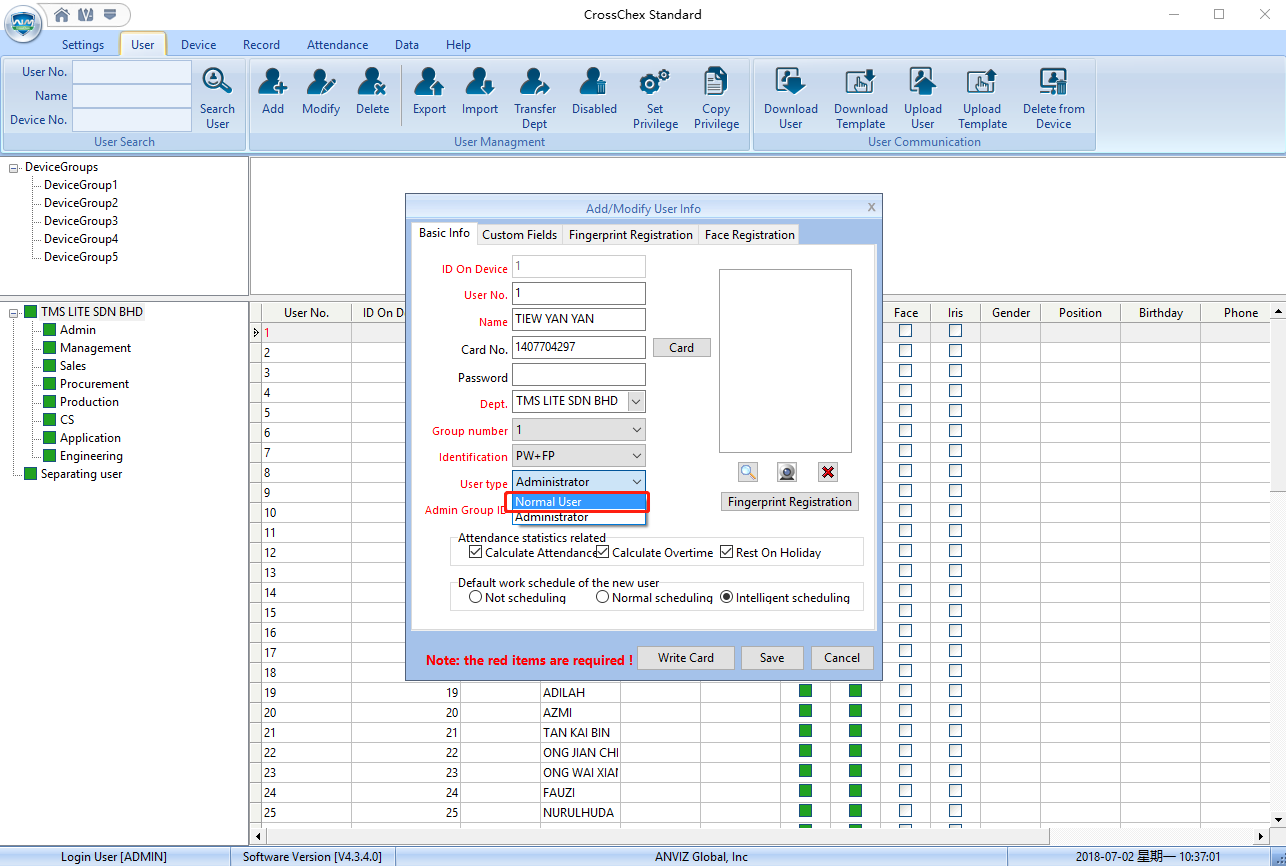The height and width of the screenshot is (866, 1286).
Task: Select the Not scheduling radio button
Action: coord(476,596)
